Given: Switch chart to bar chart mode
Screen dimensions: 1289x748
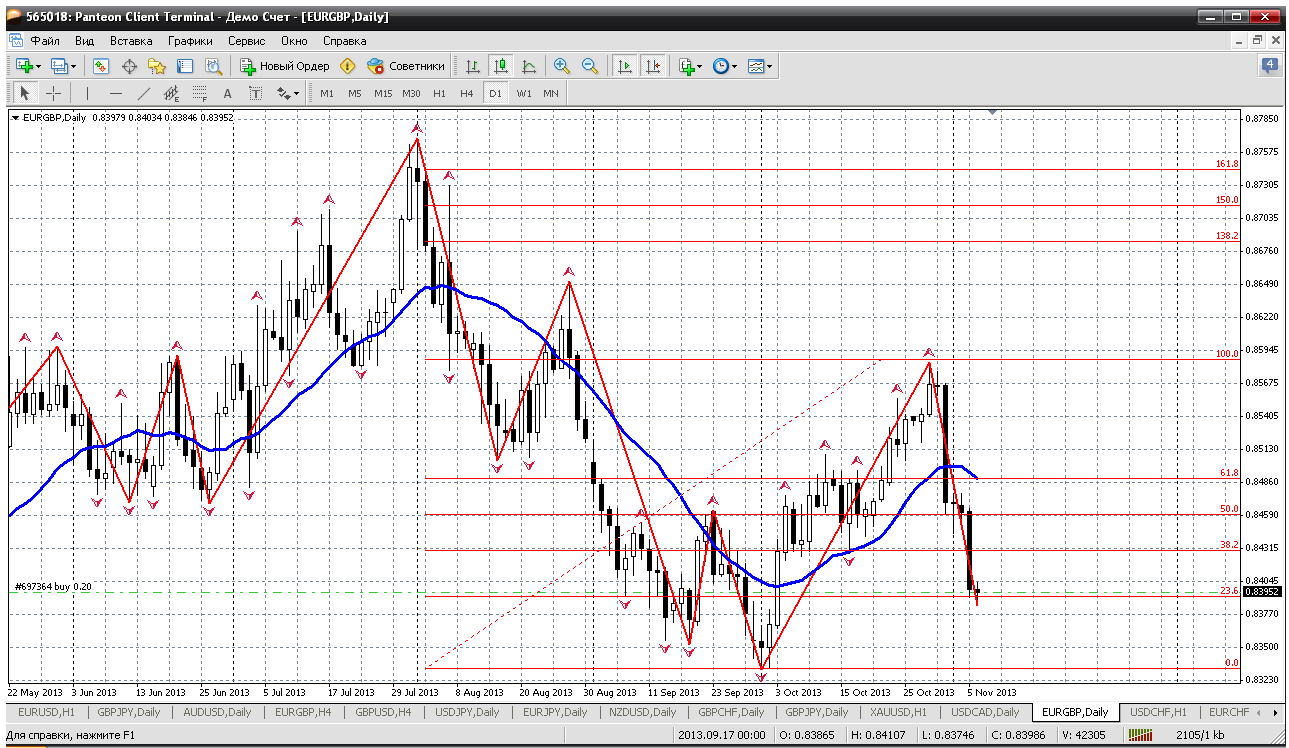Looking at the screenshot, I should pos(473,66).
